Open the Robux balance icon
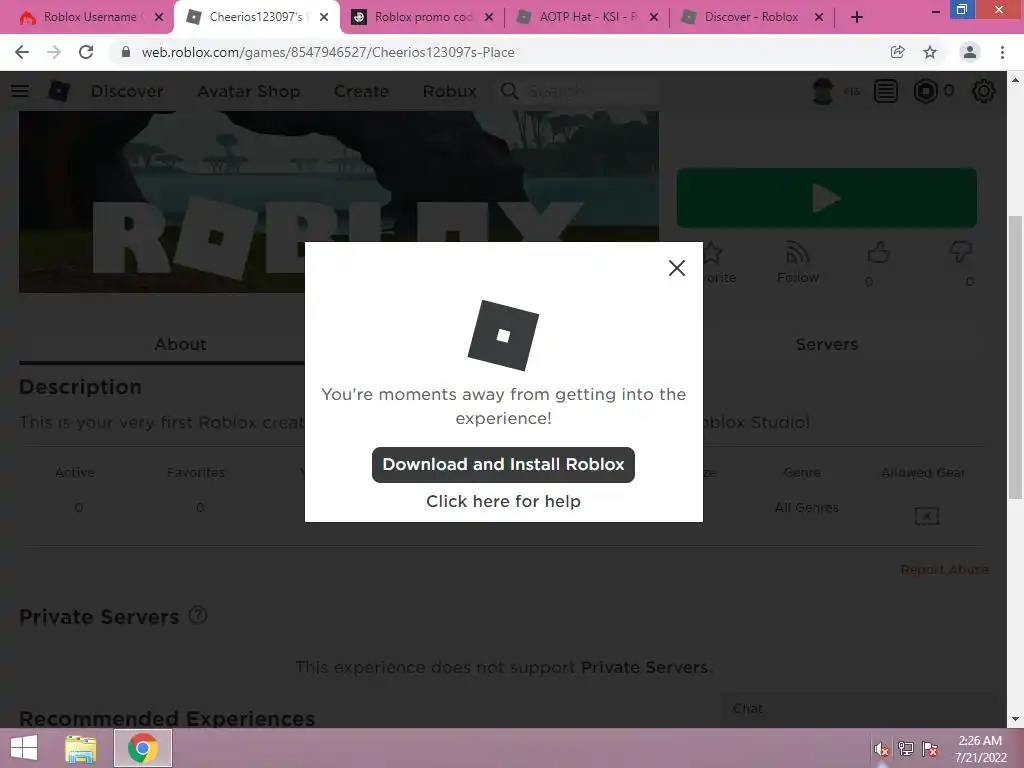Image resolution: width=1024 pixels, height=768 pixels. tap(925, 91)
